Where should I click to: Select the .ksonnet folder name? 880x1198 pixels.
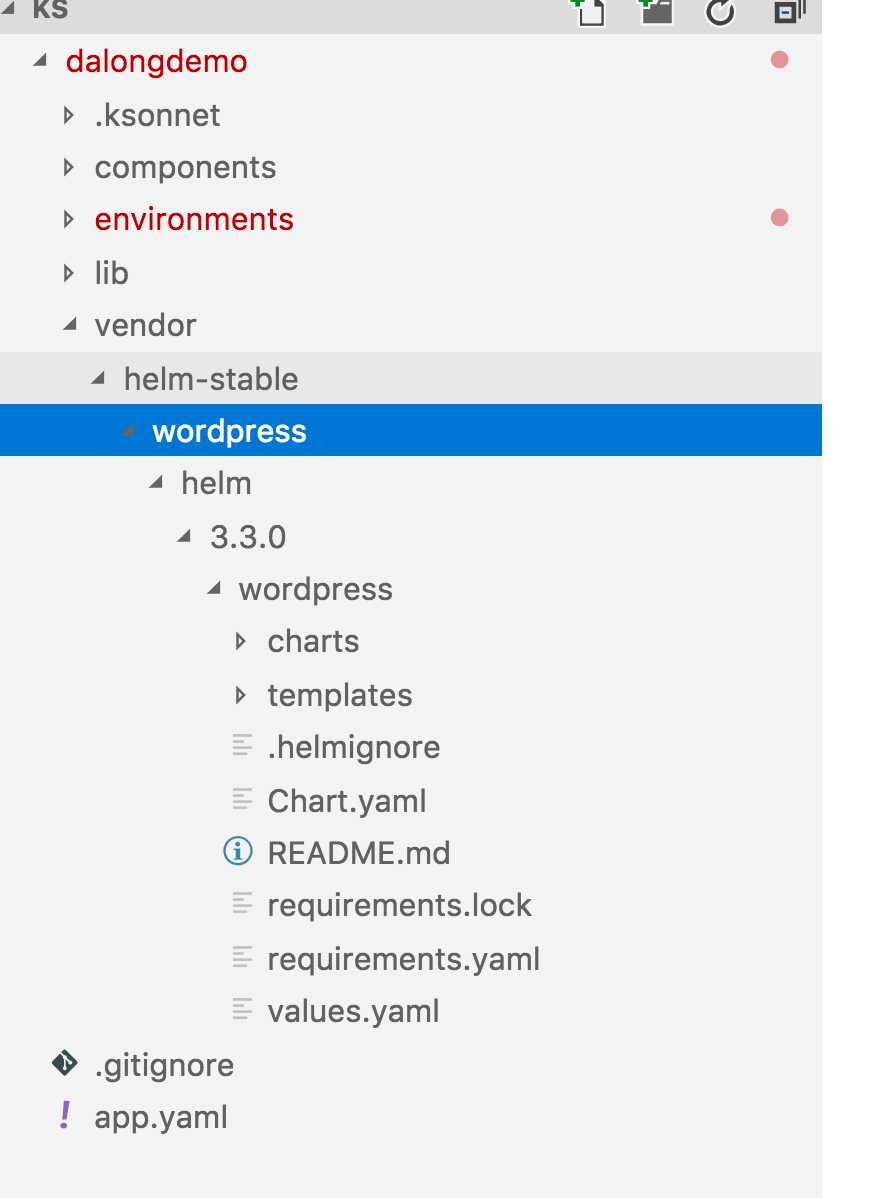(157, 115)
